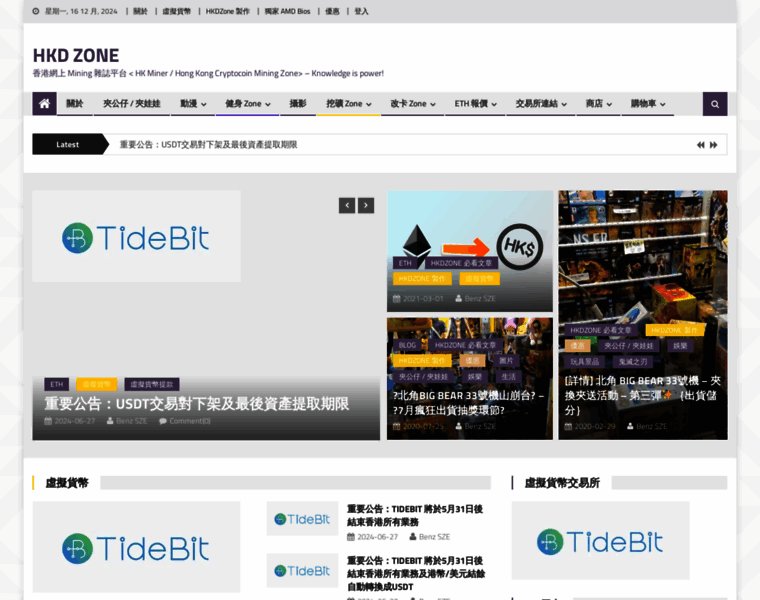Open the 攝影 menu item
The height and width of the screenshot is (600, 760).
[298, 104]
